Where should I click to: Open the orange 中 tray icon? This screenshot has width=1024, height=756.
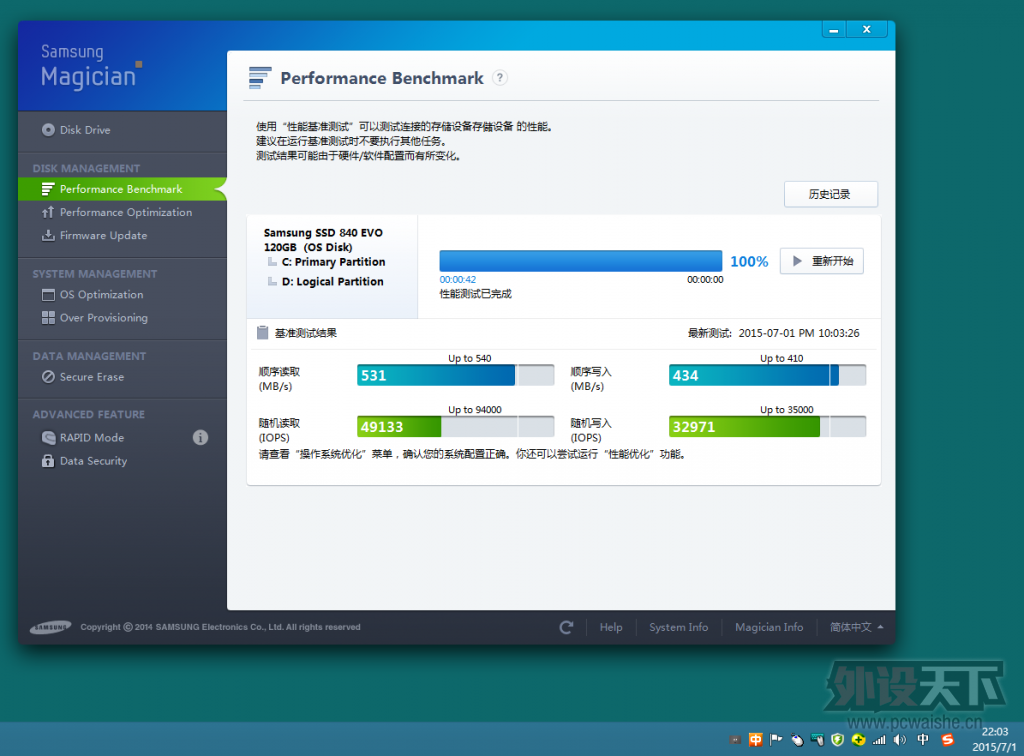(x=756, y=740)
